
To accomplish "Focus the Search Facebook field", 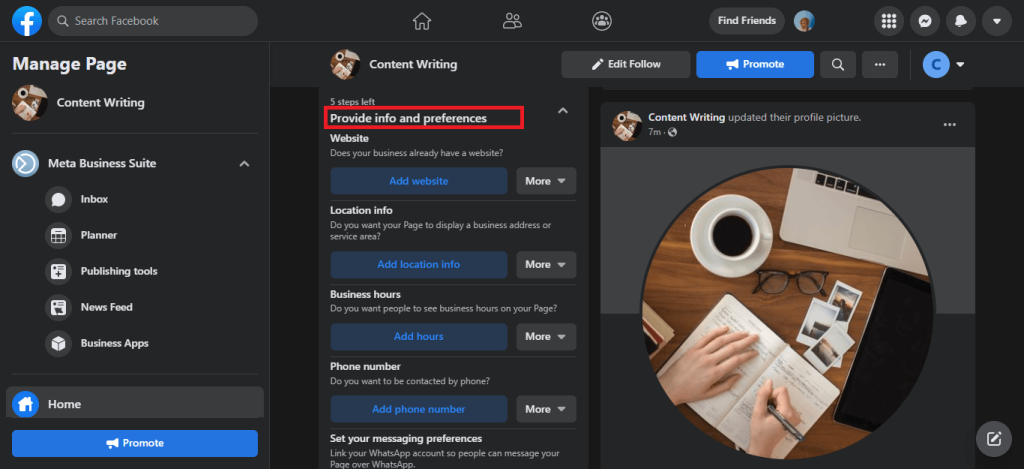I will point(153,21).
